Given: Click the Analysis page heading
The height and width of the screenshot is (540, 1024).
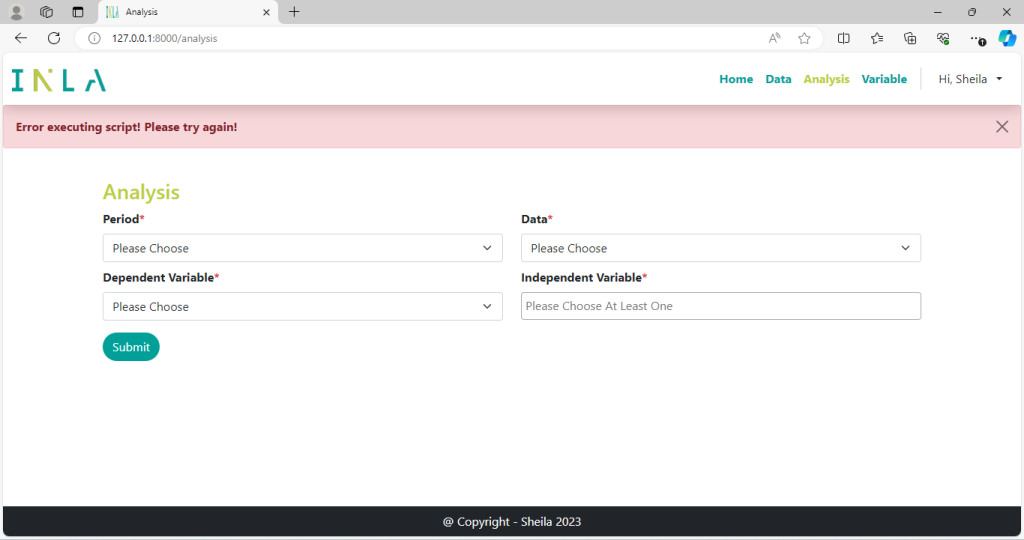Looking at the screenshot, I should [141, 192].
